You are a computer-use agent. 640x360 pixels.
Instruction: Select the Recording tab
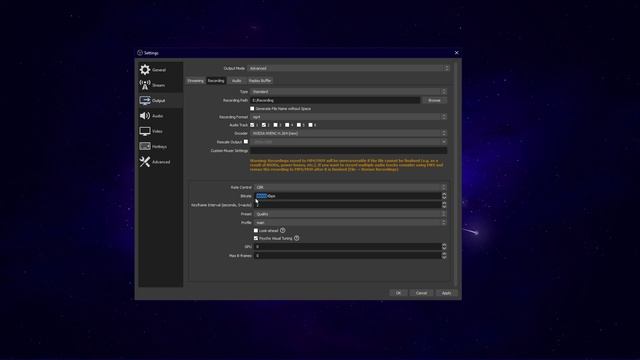point(216,81)
